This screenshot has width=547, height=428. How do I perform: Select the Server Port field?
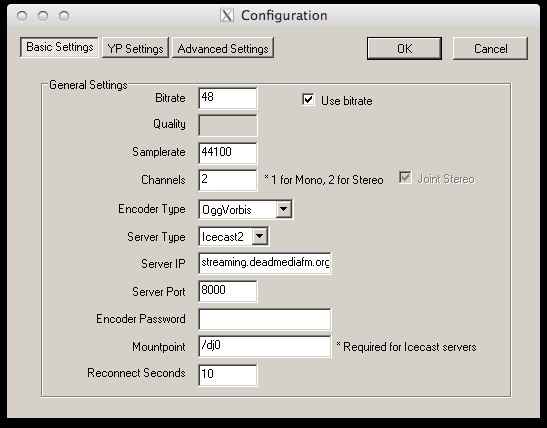228,291
